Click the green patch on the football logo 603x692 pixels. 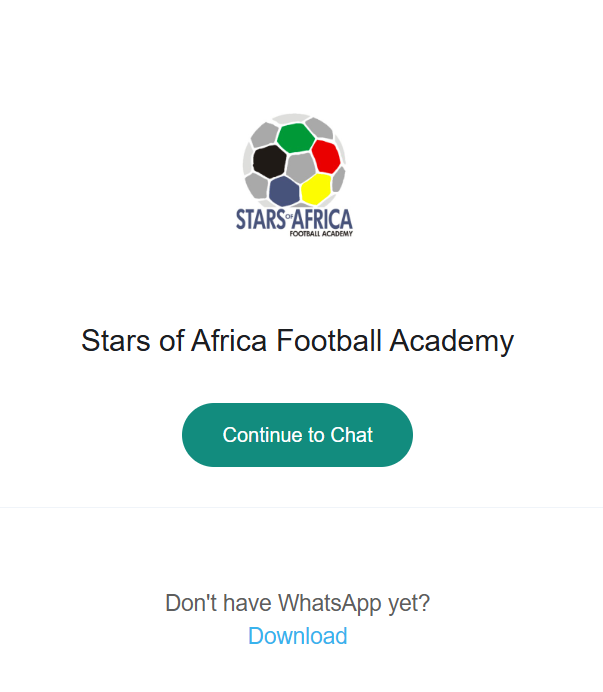click(295, 137)
